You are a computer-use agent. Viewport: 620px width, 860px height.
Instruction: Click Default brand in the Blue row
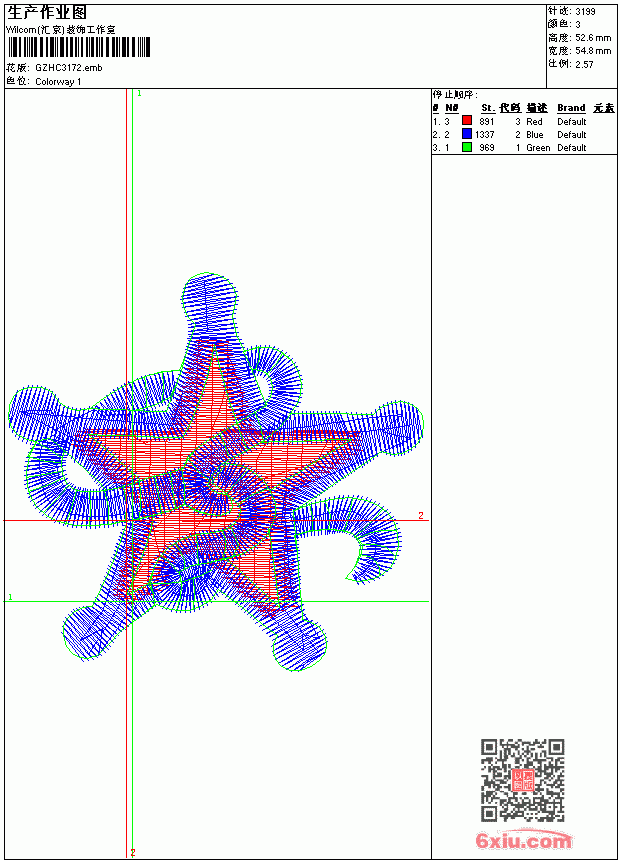[x=572, y=134]
